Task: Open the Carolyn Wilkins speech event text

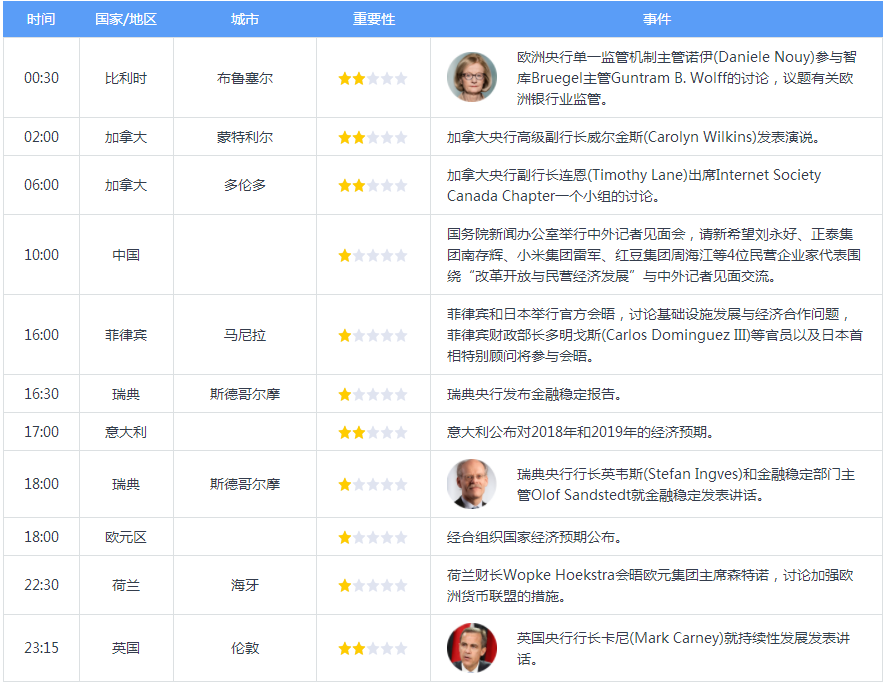Action: [634, 137]
